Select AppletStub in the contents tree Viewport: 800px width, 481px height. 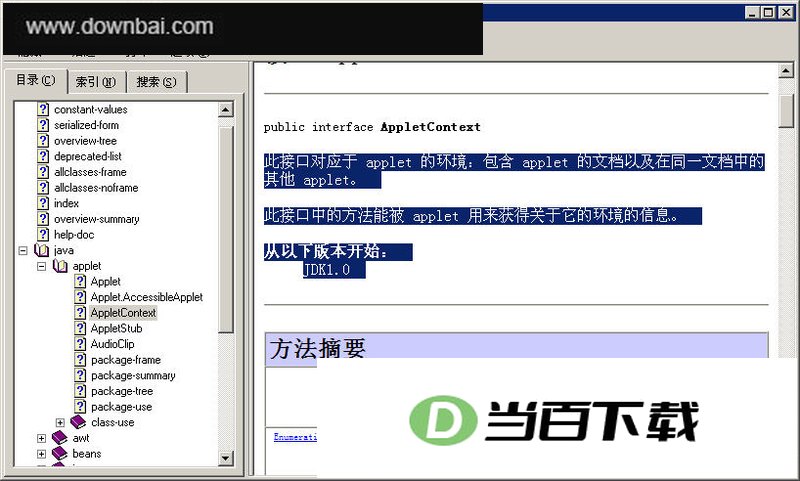point(116,328)
